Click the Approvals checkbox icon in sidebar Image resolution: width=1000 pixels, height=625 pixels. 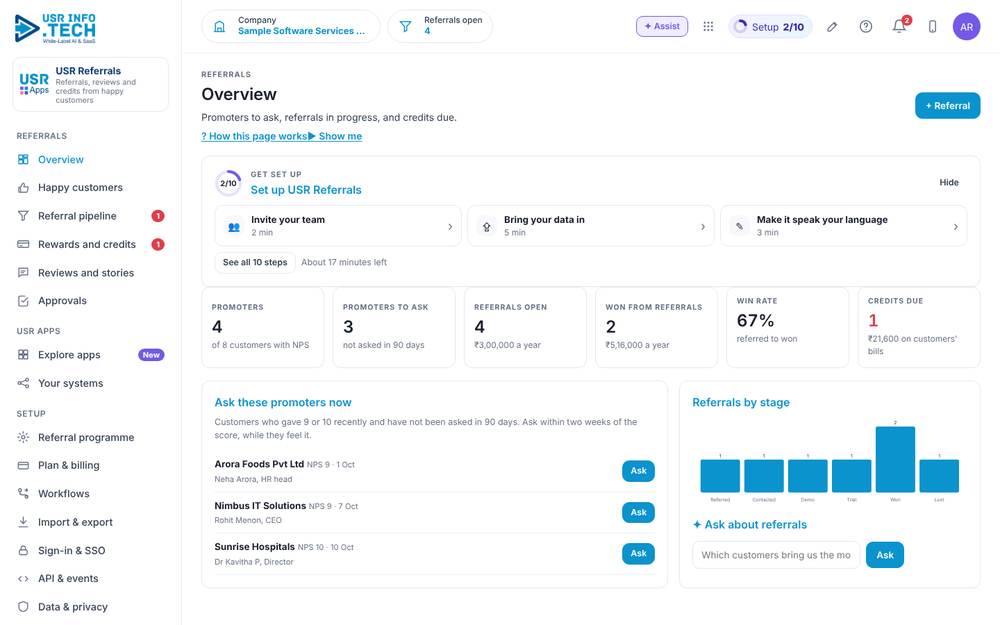coord(23,301)
